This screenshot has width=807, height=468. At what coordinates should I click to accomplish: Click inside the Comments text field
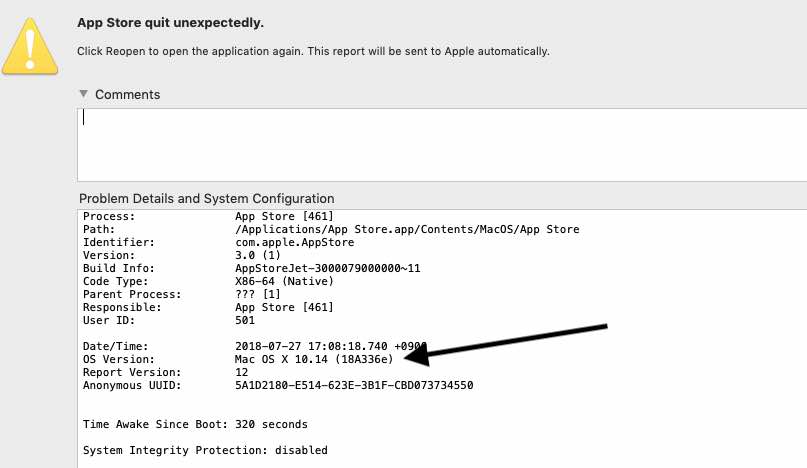(440, 143)
